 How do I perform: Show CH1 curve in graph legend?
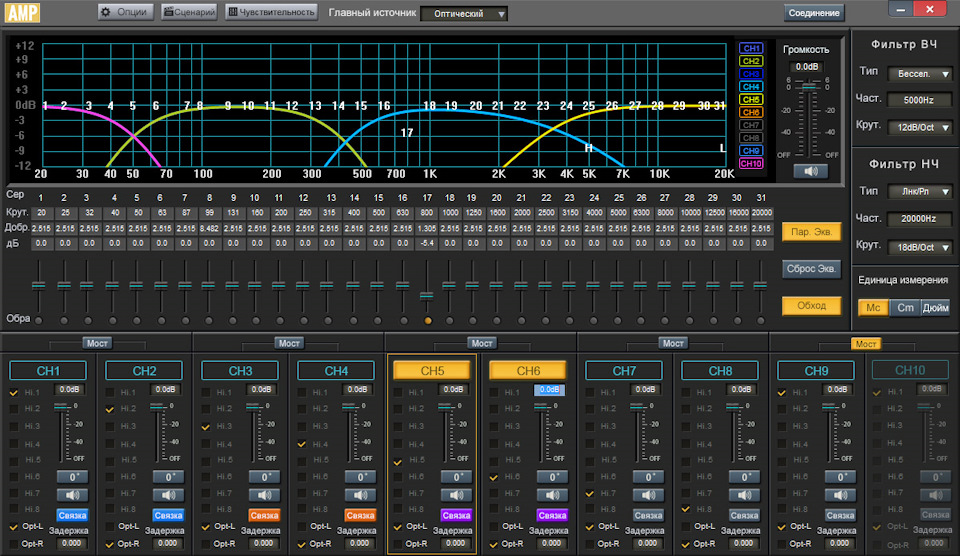point(751,48)
